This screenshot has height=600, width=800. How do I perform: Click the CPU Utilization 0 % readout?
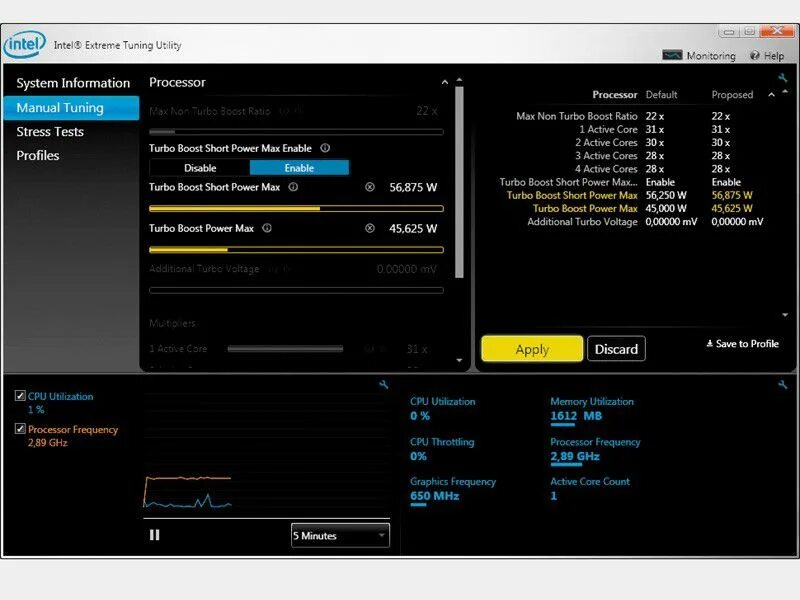click(x=443, y=409)
